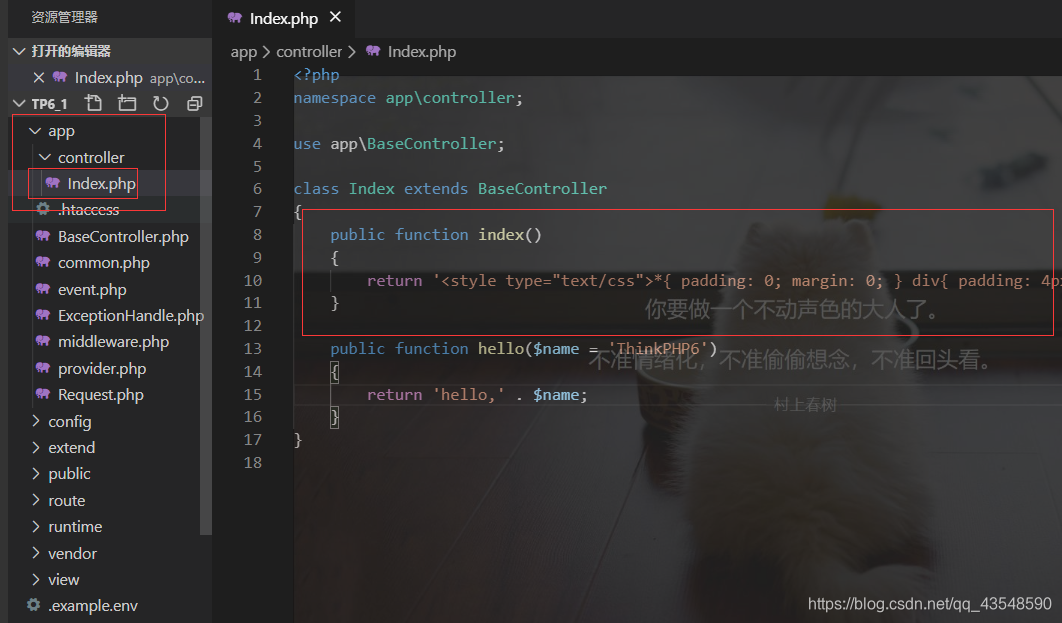Click the New File icon in TP6_1 header
1062x623 pixels.
(x=93, y=103)
